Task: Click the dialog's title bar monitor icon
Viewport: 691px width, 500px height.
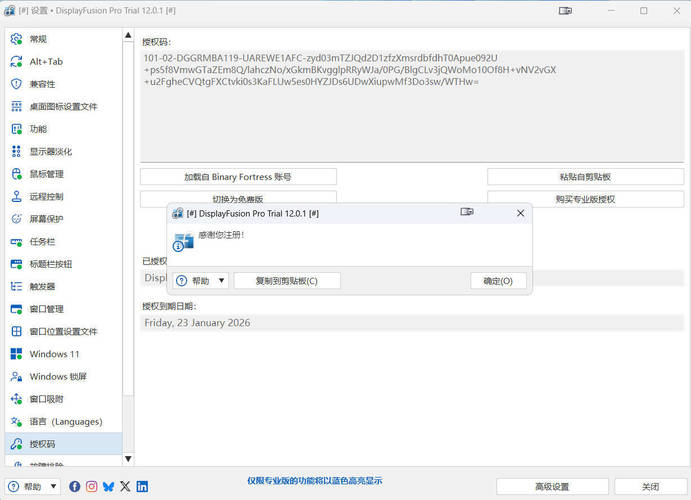Action: point(466,213)
